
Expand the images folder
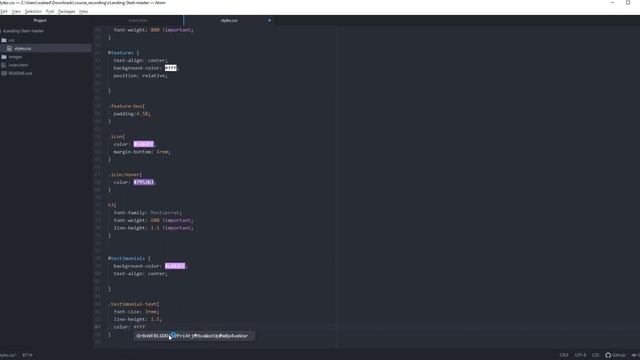pos(15,57)
